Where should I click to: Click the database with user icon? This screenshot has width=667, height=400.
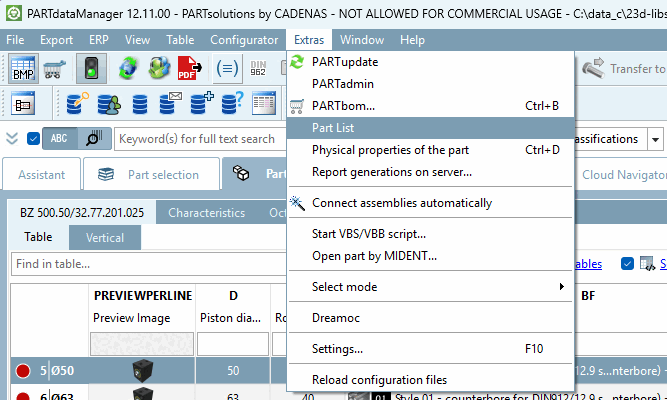tap(109, 103)
